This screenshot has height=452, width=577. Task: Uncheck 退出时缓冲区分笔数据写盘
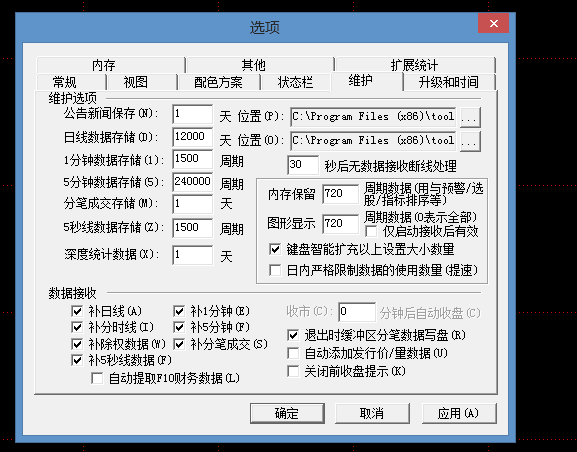point(293,335)
